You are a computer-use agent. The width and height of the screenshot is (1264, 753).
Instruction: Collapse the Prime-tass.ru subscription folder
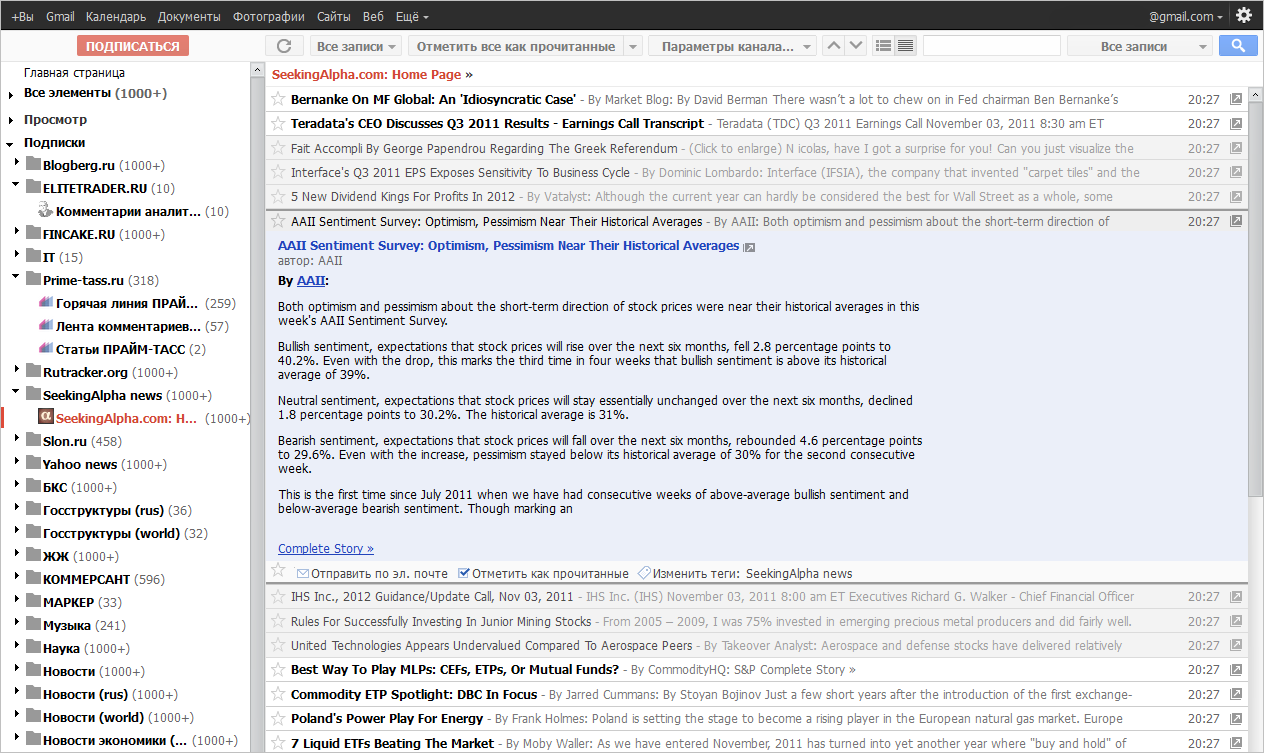coord(15,279)
